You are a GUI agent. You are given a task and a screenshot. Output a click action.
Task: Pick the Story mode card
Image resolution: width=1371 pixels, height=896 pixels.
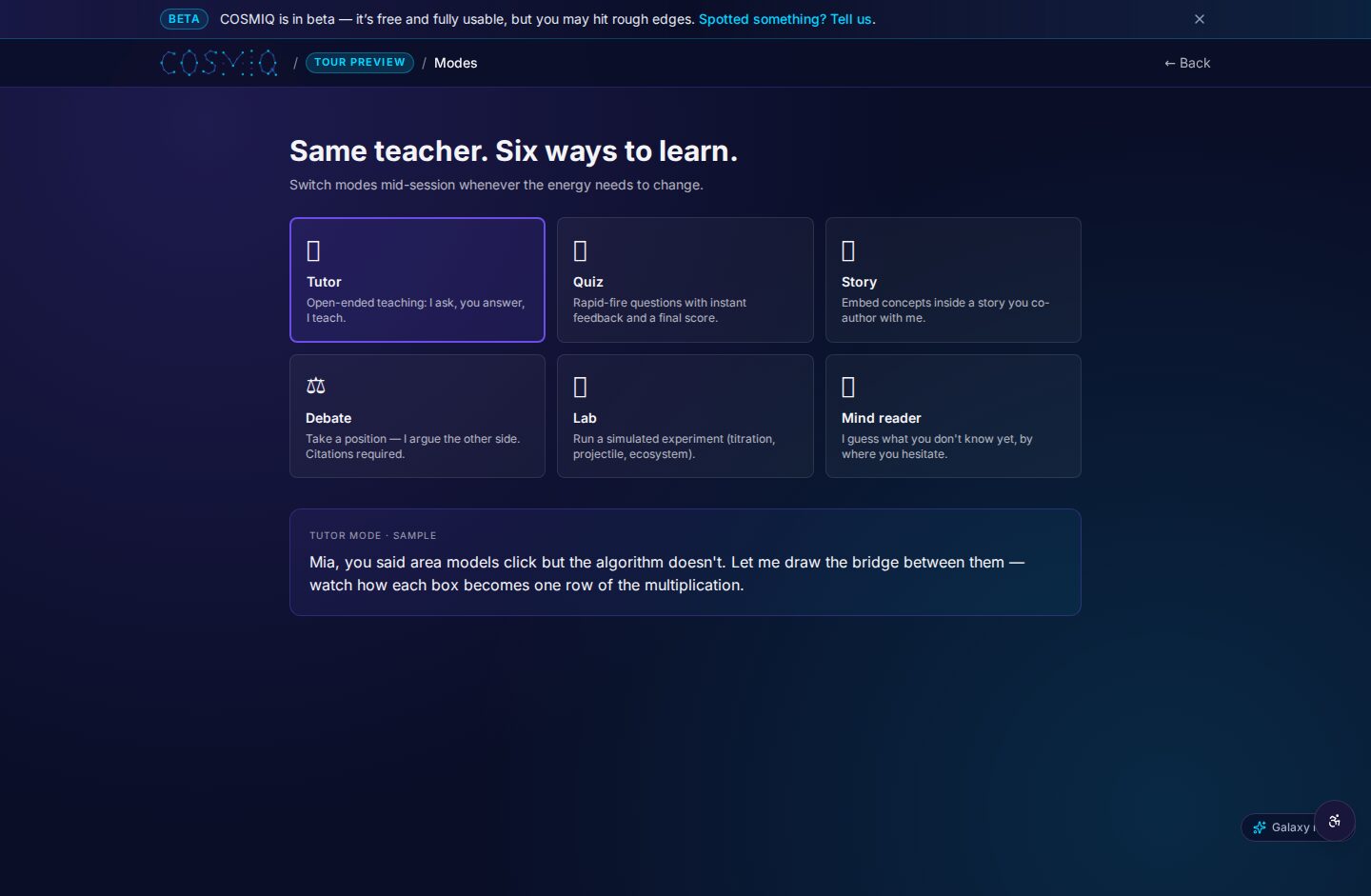(953, 280)
